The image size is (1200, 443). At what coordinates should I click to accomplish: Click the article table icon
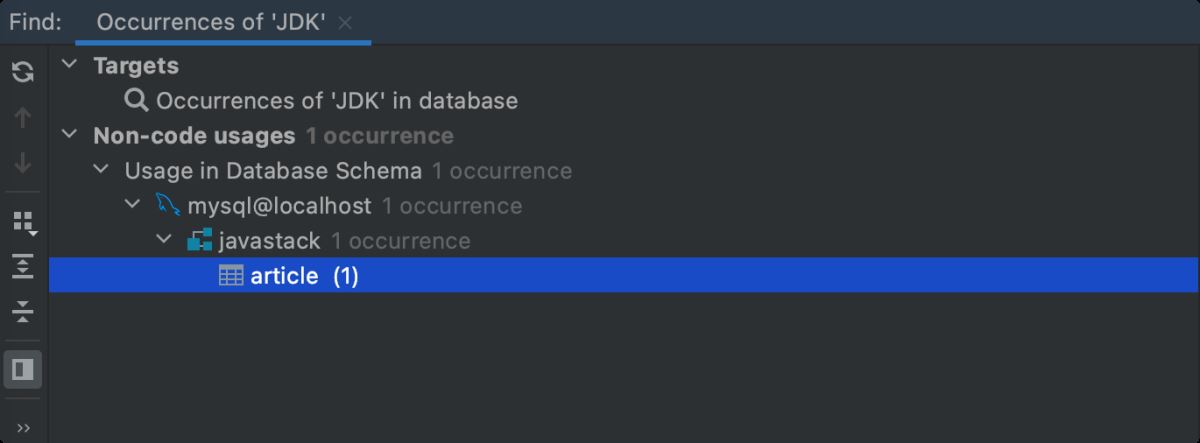(231, 276)
